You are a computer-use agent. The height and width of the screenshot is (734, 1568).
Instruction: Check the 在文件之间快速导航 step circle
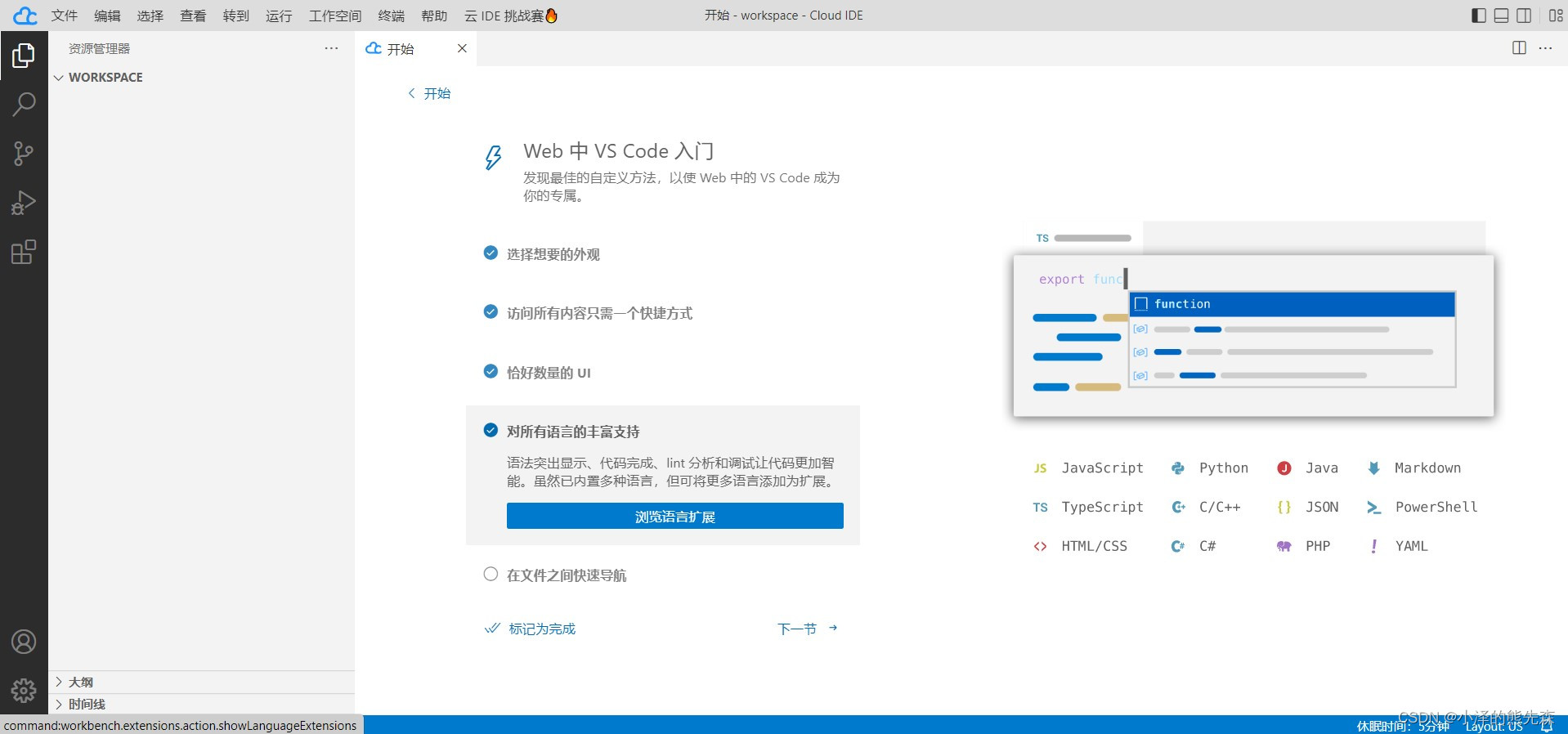coord(491,574)
